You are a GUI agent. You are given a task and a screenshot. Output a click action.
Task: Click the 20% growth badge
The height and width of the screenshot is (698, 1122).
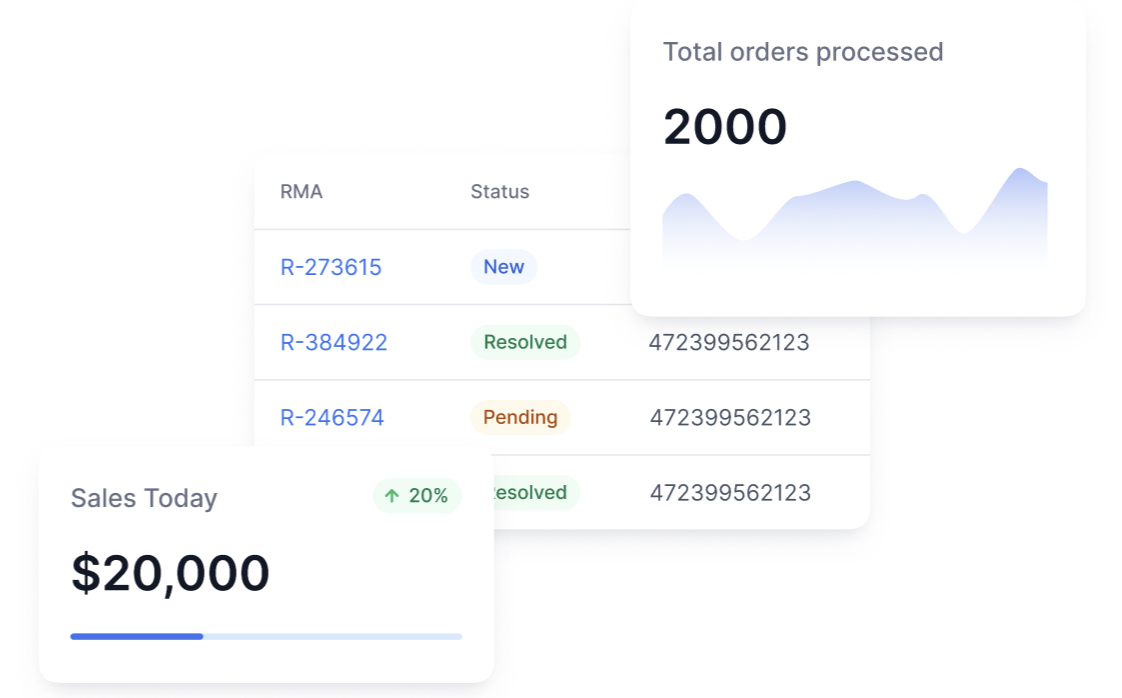[x=418, y=496]
